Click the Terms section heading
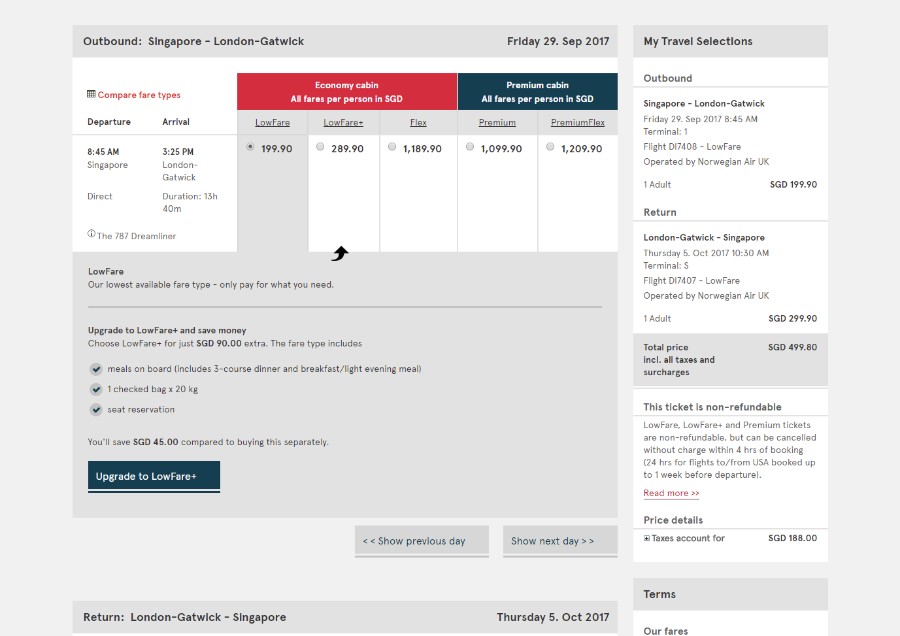Screen dimensions: 900x636 click(660, 595)
